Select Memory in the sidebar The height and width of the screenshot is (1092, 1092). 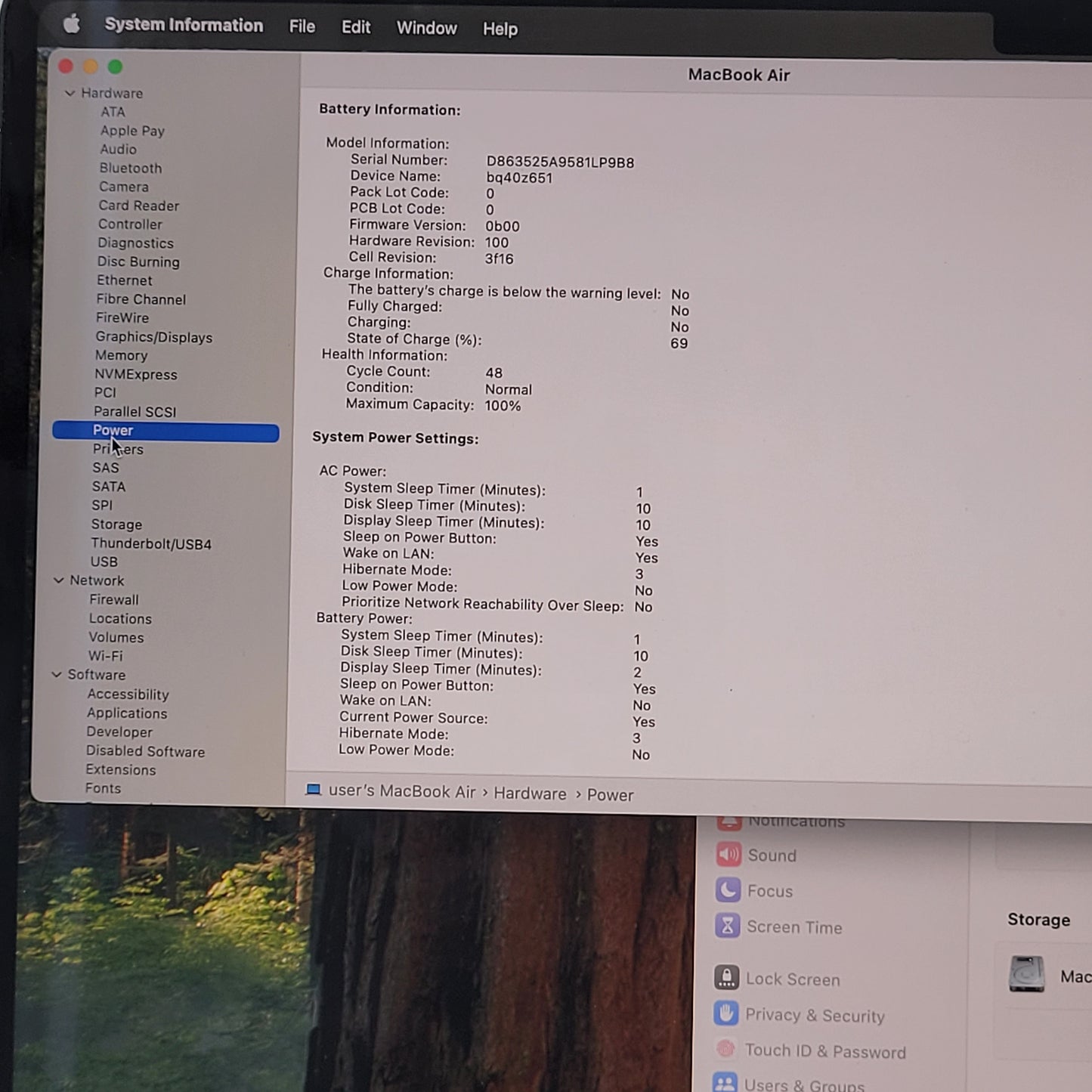coord(121,355)
